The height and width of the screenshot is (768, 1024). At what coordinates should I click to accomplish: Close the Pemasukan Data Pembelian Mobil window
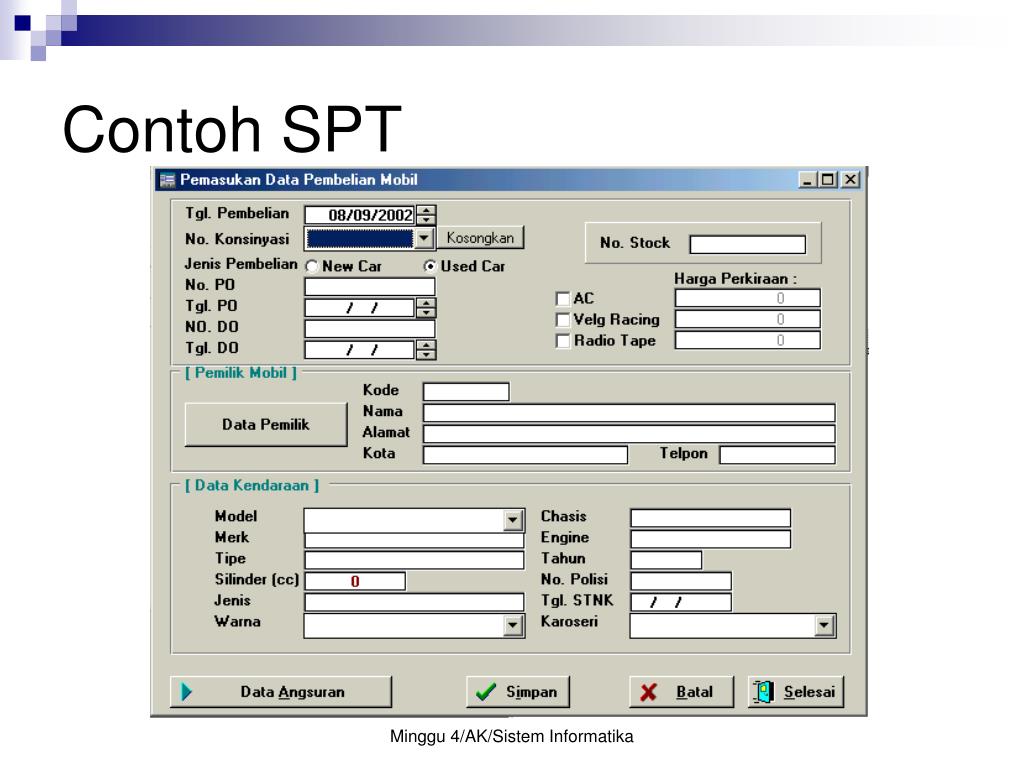pyautogui.click(x=850, y=180)
